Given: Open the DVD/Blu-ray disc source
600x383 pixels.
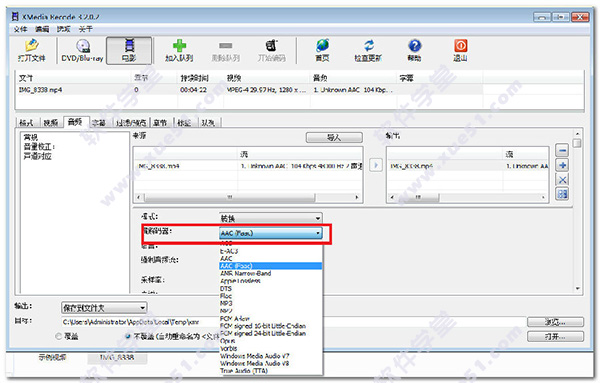Looking at the screenshot, I should pyautogui.click(x=83, y=50).
